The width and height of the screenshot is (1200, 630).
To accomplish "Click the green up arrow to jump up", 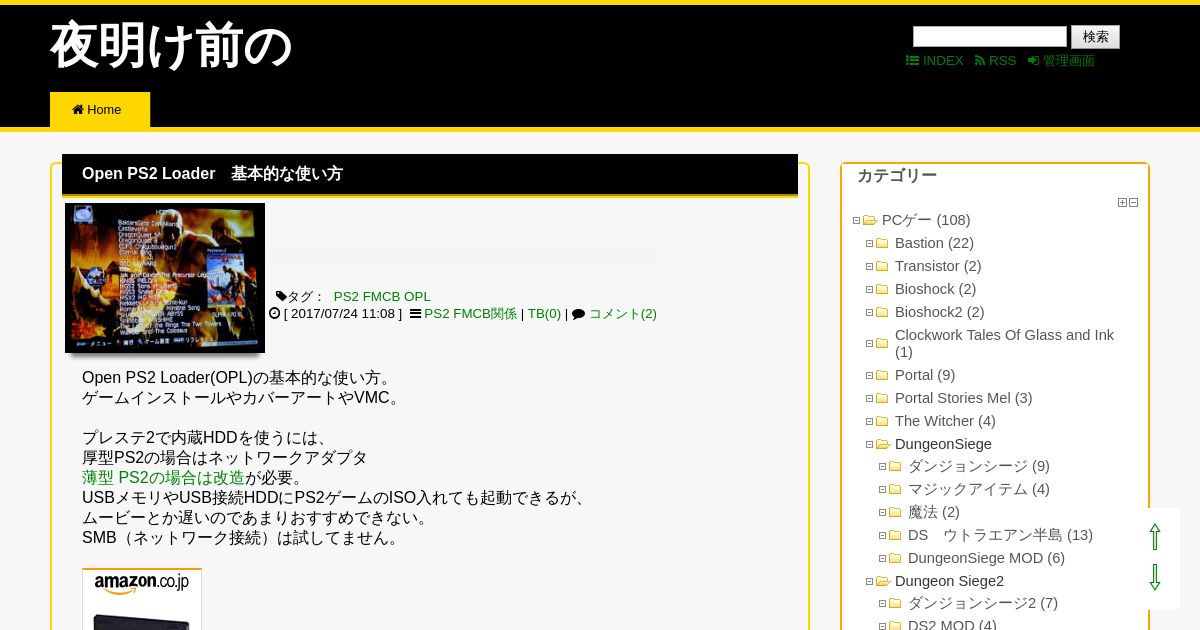I will 1155,537.
